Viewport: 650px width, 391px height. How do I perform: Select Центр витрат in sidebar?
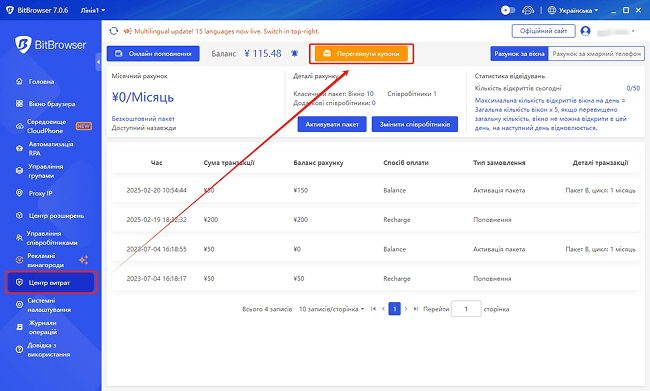pyautogui.click(x=51, y=283)
